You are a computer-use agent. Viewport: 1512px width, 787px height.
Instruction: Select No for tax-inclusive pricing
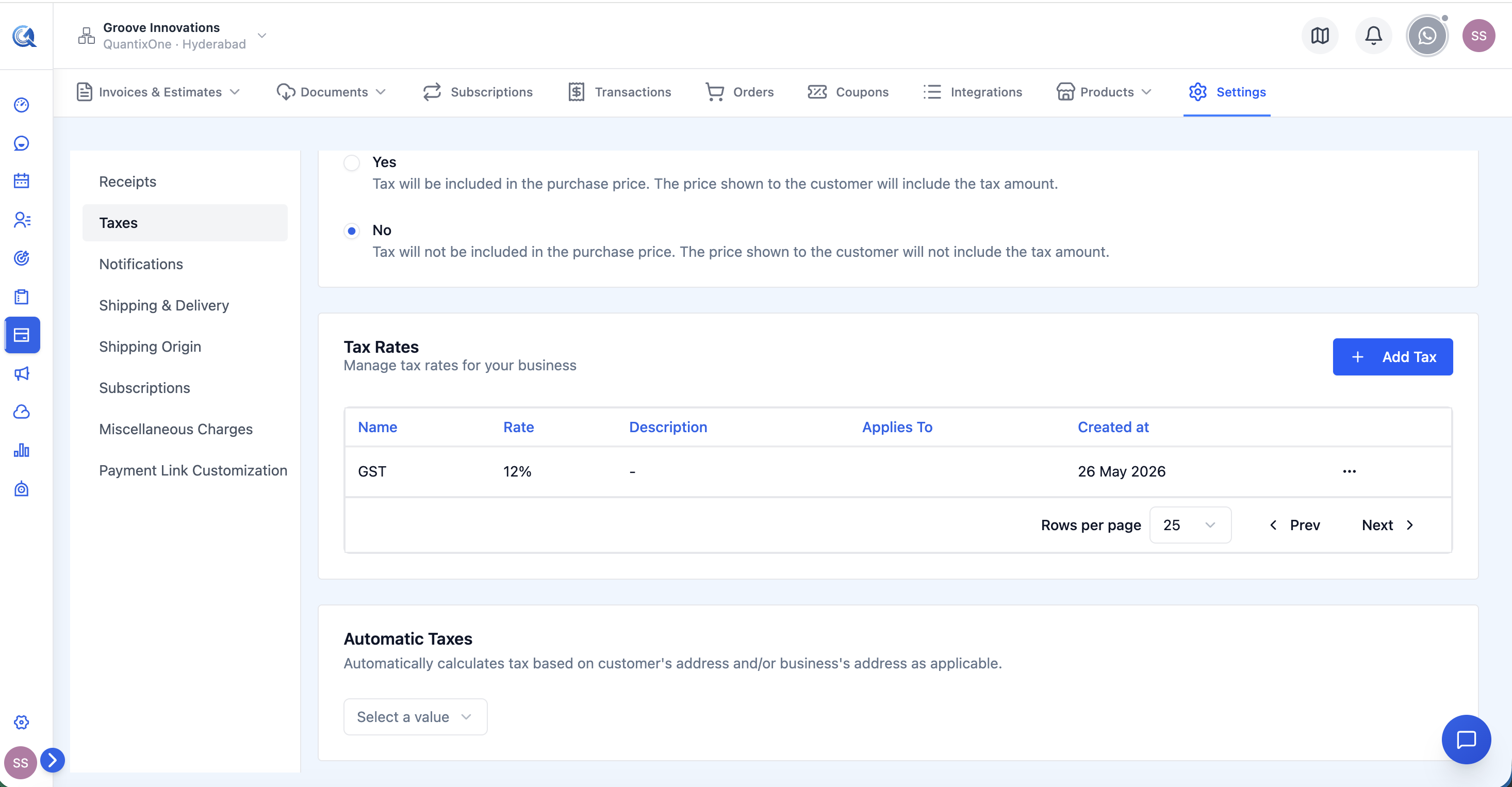352,231
